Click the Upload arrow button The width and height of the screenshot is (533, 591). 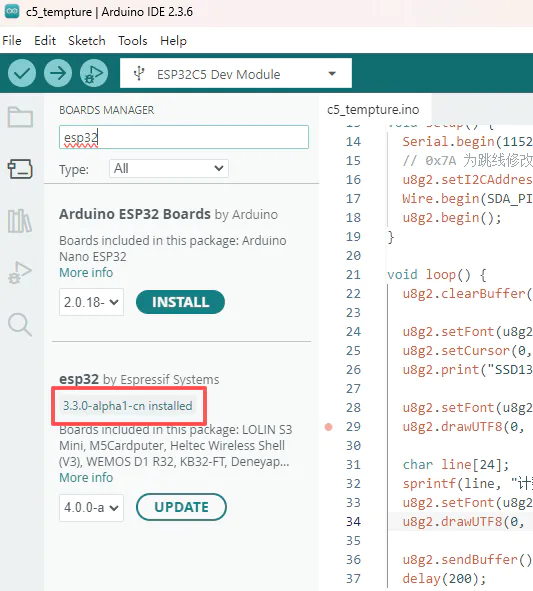(58, 73)
